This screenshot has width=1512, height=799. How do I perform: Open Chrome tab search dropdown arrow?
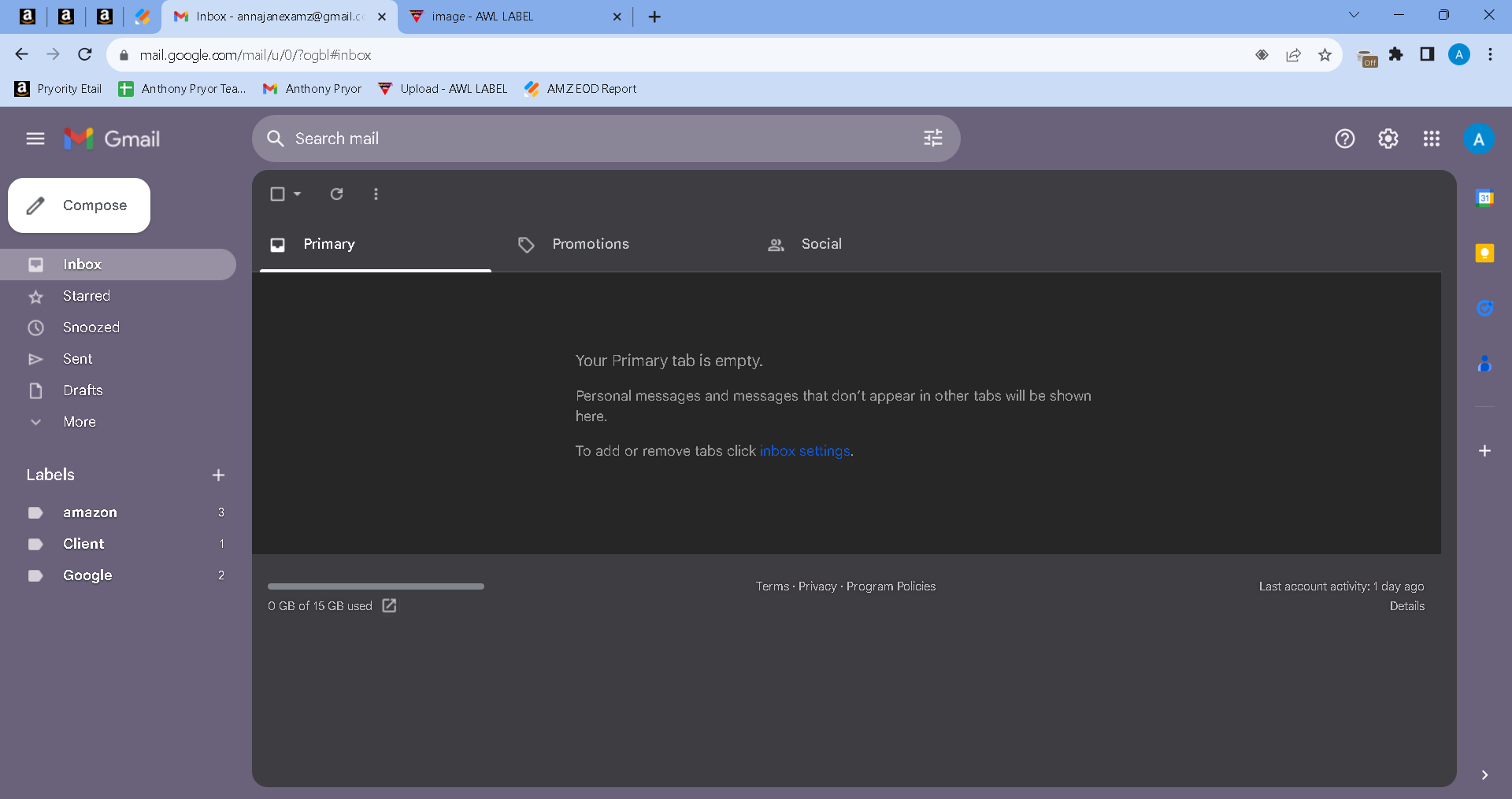[x=1354, y=15]
